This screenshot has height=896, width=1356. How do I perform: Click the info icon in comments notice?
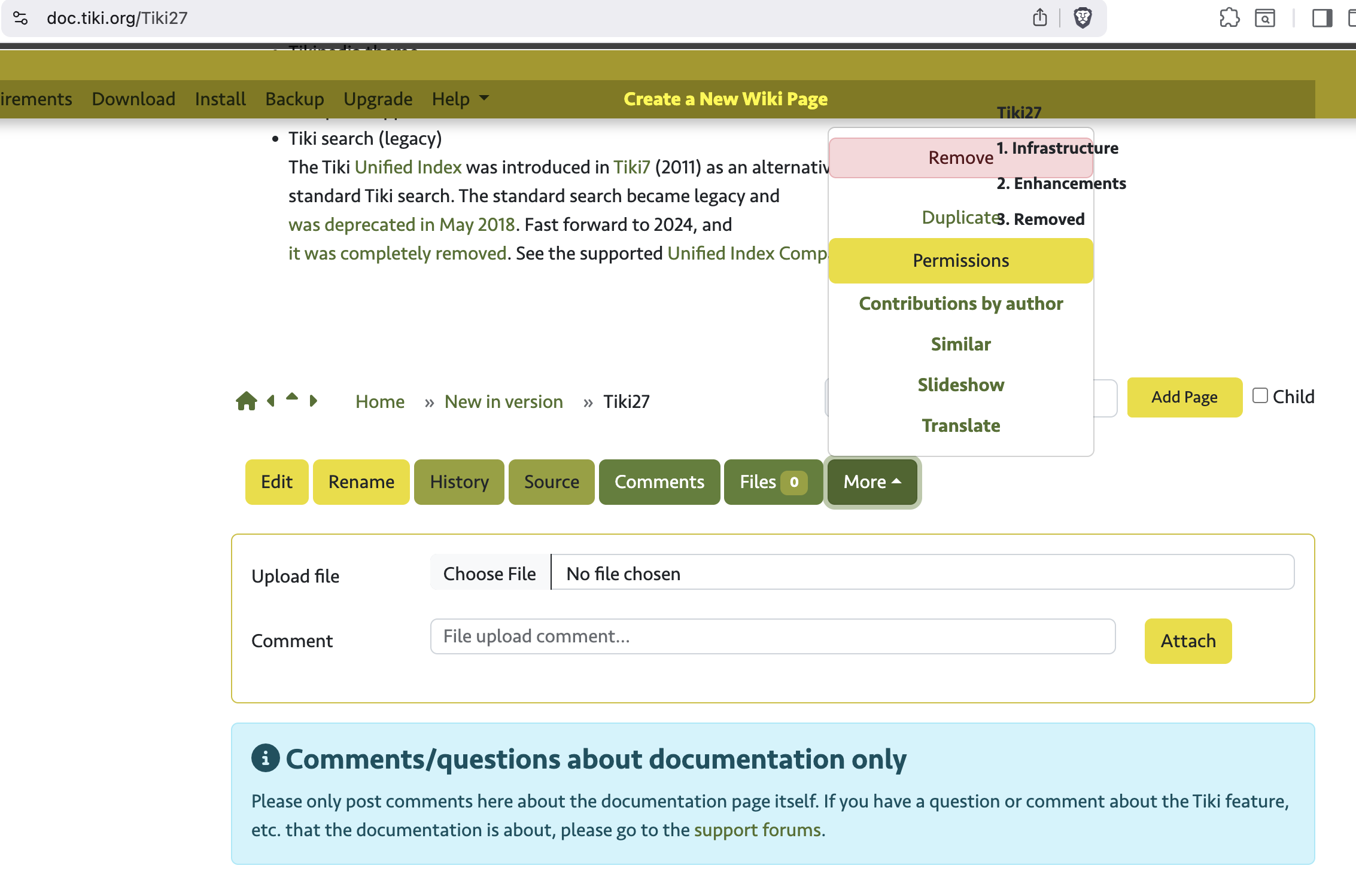pyautogui.click(x=266, y=758)
